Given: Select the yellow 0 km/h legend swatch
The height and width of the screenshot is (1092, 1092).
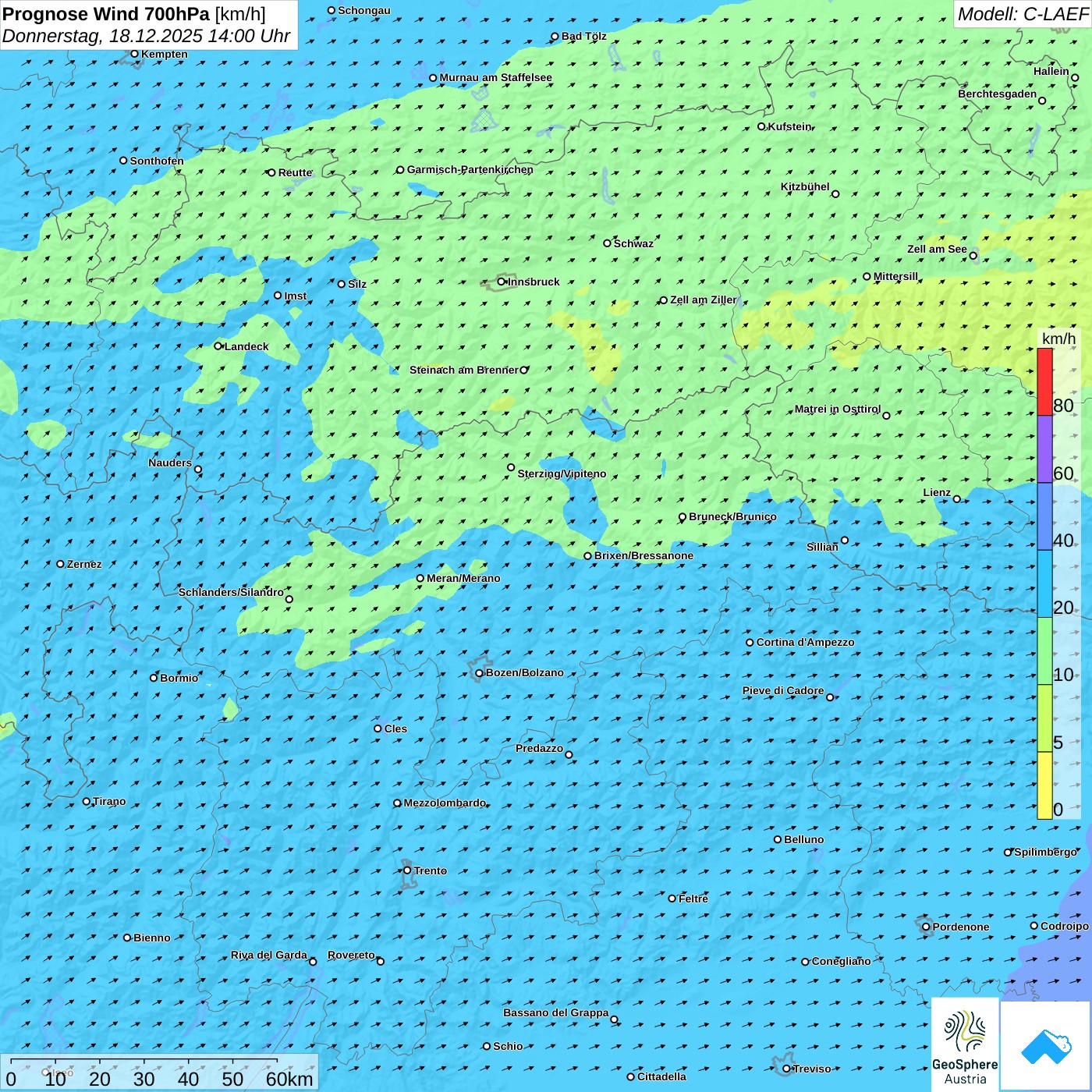Looking at the screenshot, I should coord(1044,785).
